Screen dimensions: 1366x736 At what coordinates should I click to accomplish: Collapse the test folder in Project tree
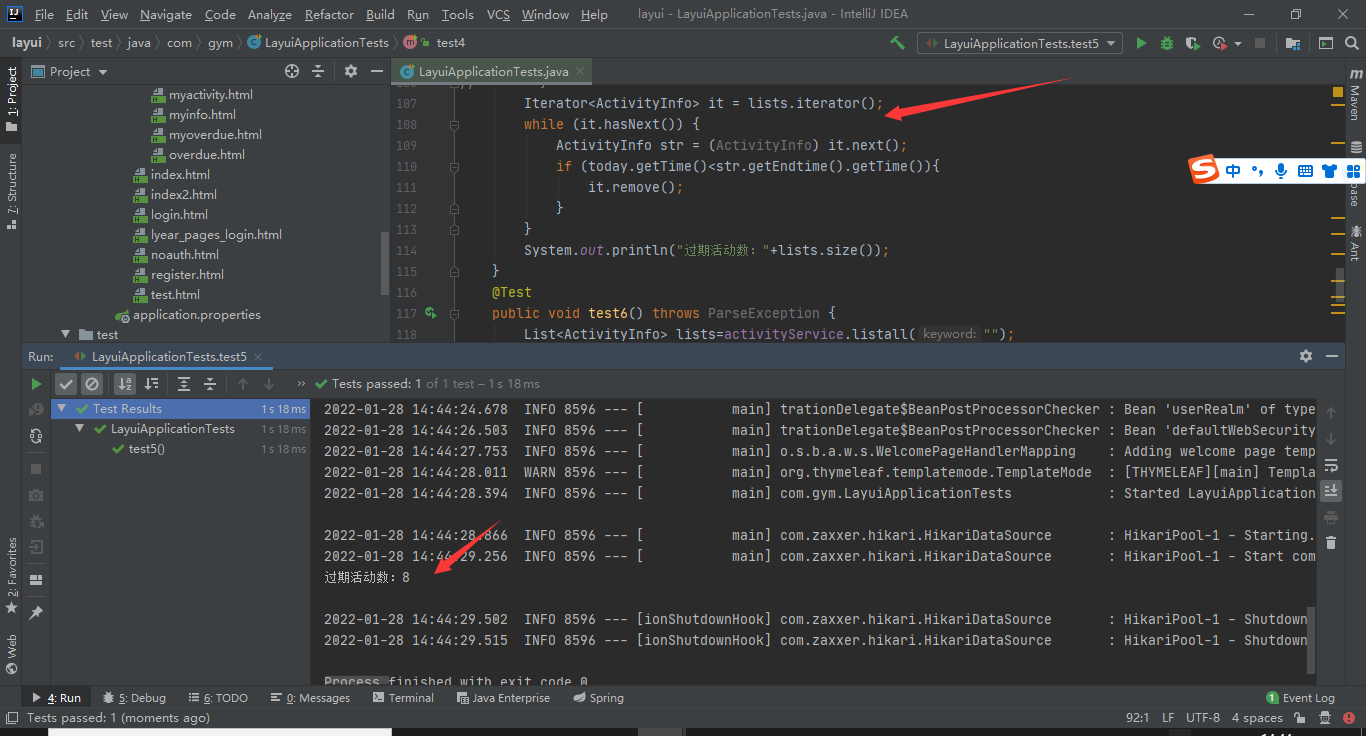click(66, 335)
